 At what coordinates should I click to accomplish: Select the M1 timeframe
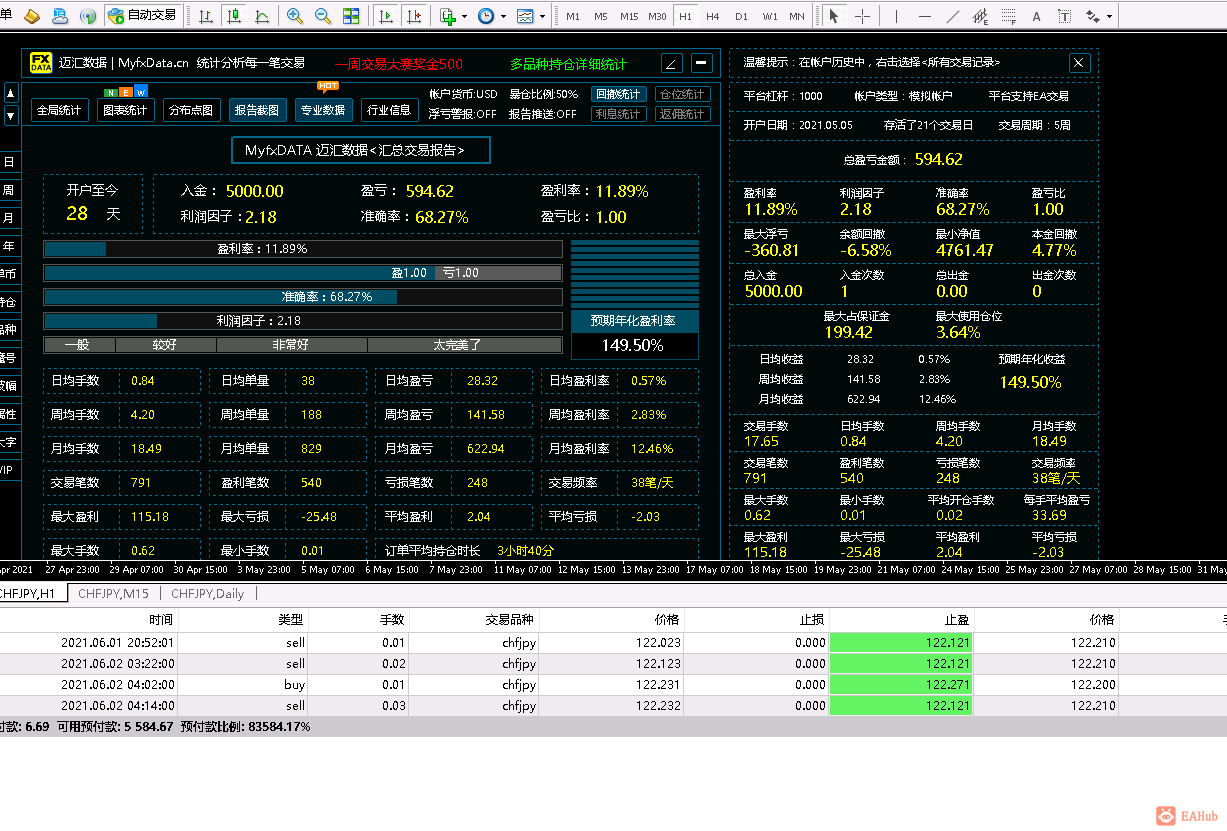pyautogui.click(x=573, y=16)
